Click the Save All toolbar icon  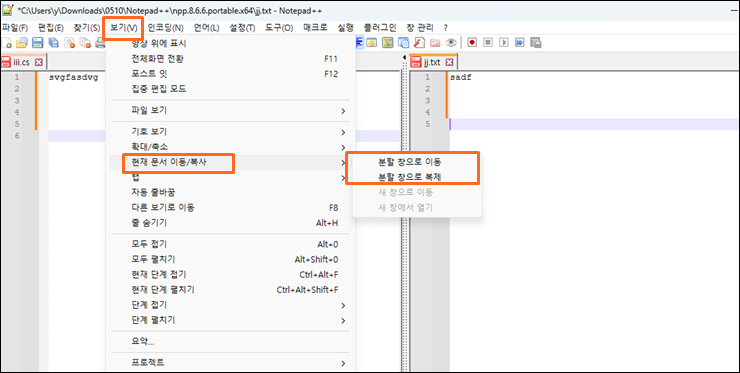pos(53,43)
